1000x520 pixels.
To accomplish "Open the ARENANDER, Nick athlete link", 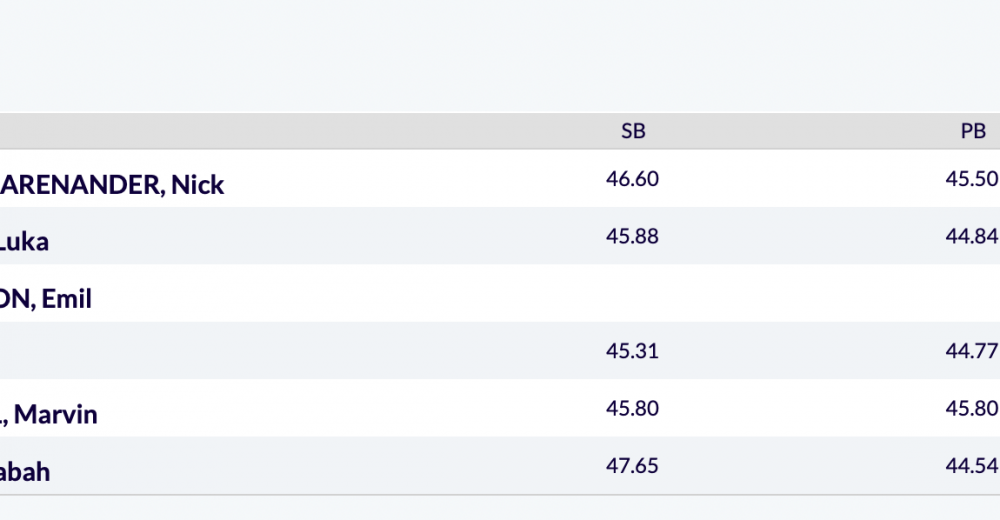I will (x=112, y=184).
